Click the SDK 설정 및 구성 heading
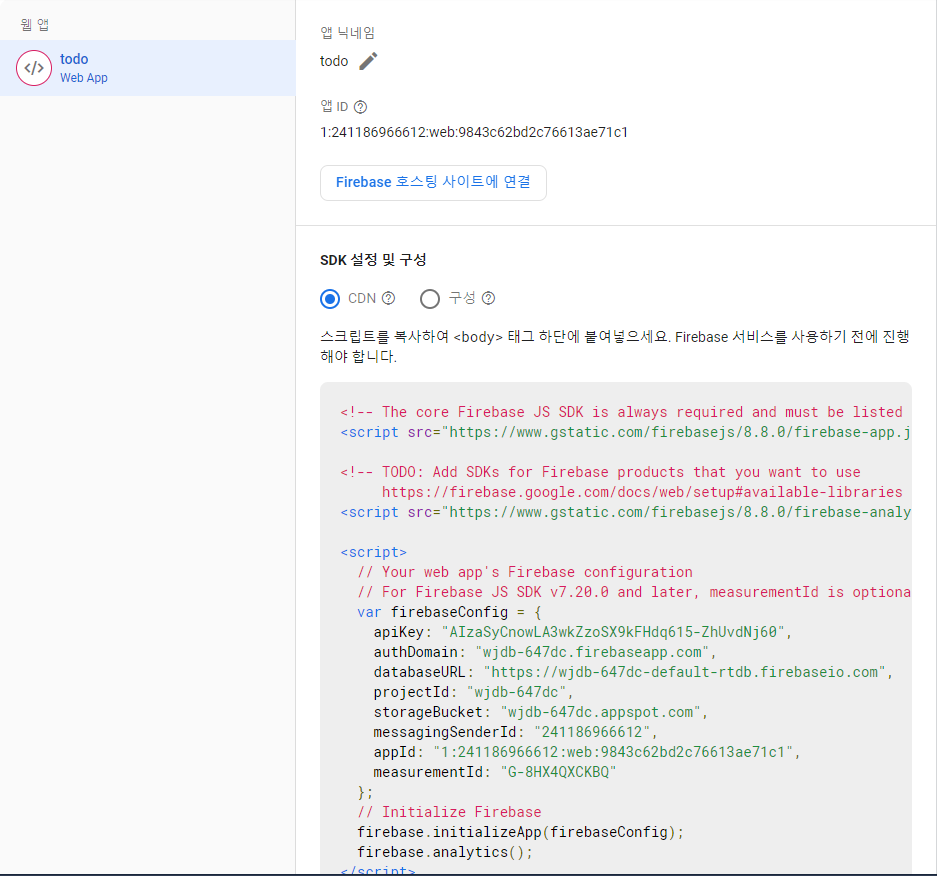 pos(373,260)
